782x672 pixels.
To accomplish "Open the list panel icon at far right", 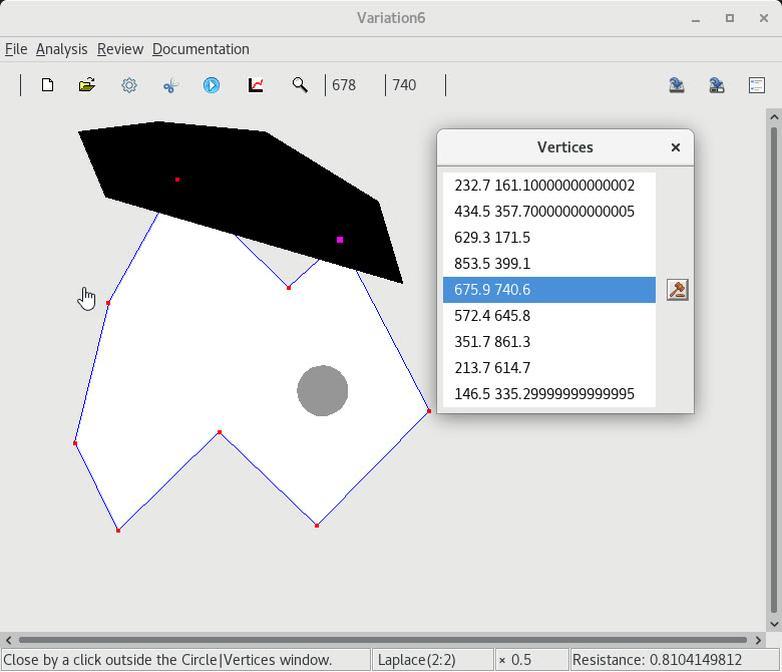I will (x=757, y=85).
